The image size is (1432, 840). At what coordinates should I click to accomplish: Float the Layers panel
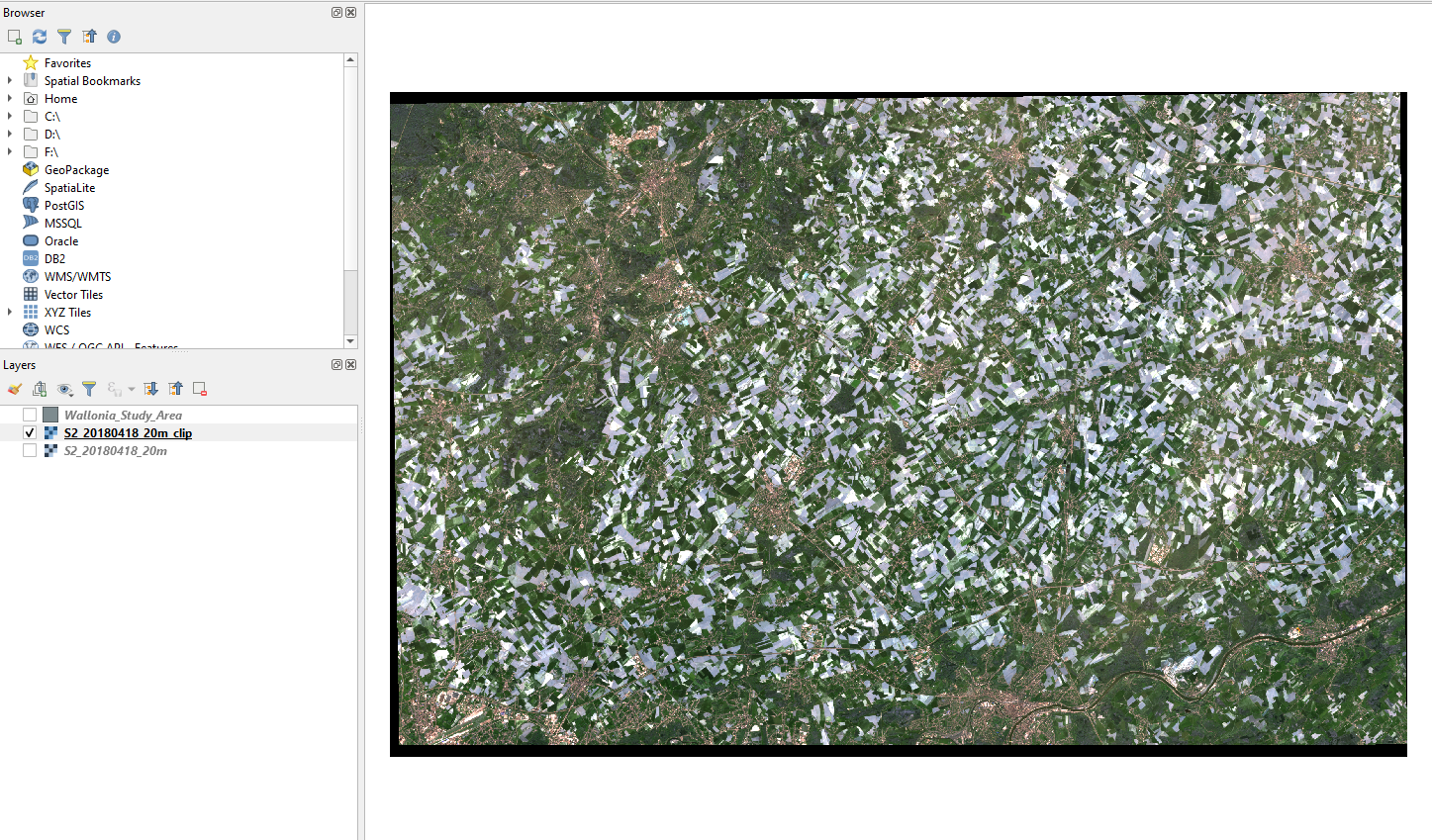[336, 365]
